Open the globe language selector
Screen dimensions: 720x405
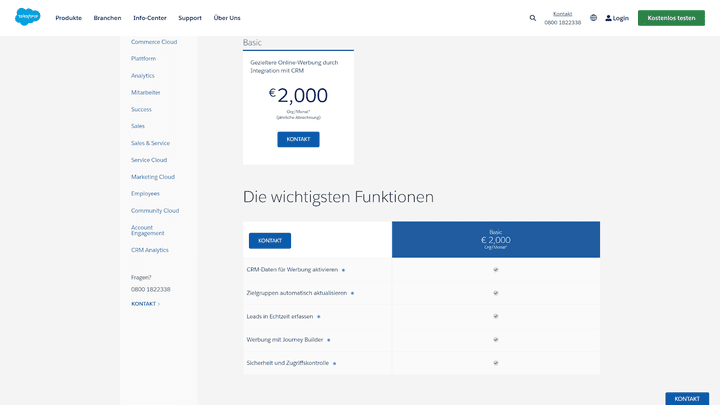(593, 18)
